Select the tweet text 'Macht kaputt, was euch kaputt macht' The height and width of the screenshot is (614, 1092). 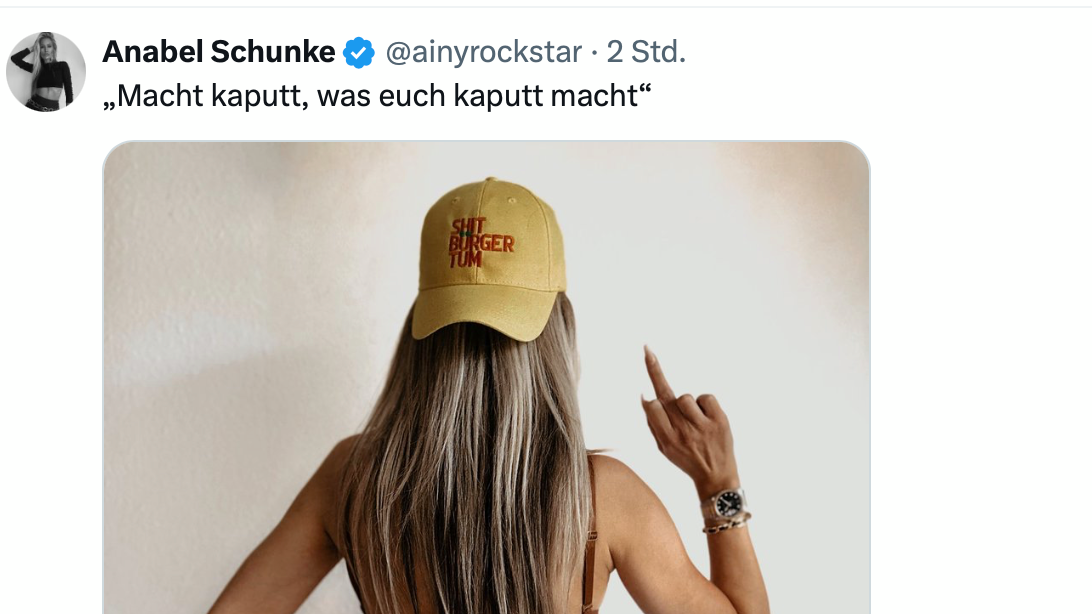point(377,96)
